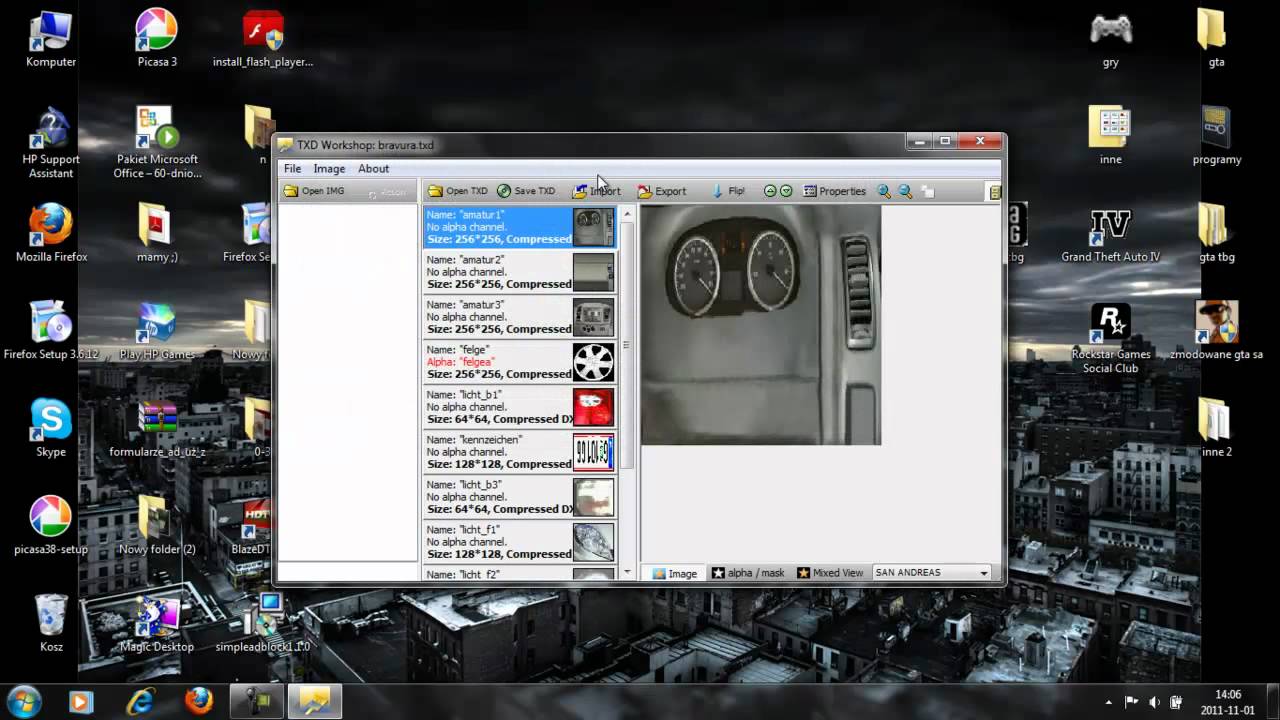Image resolution: width=1280 pixels, height=720 pixels.
Task: Select the Kosz recycle bin icon
Action: click(x=50, y=624)
